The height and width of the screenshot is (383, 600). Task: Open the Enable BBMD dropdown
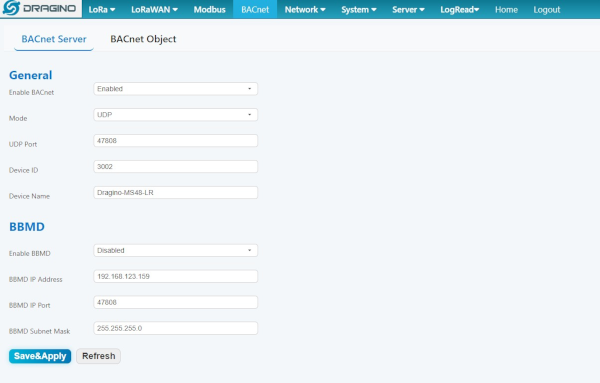[175, 251]
